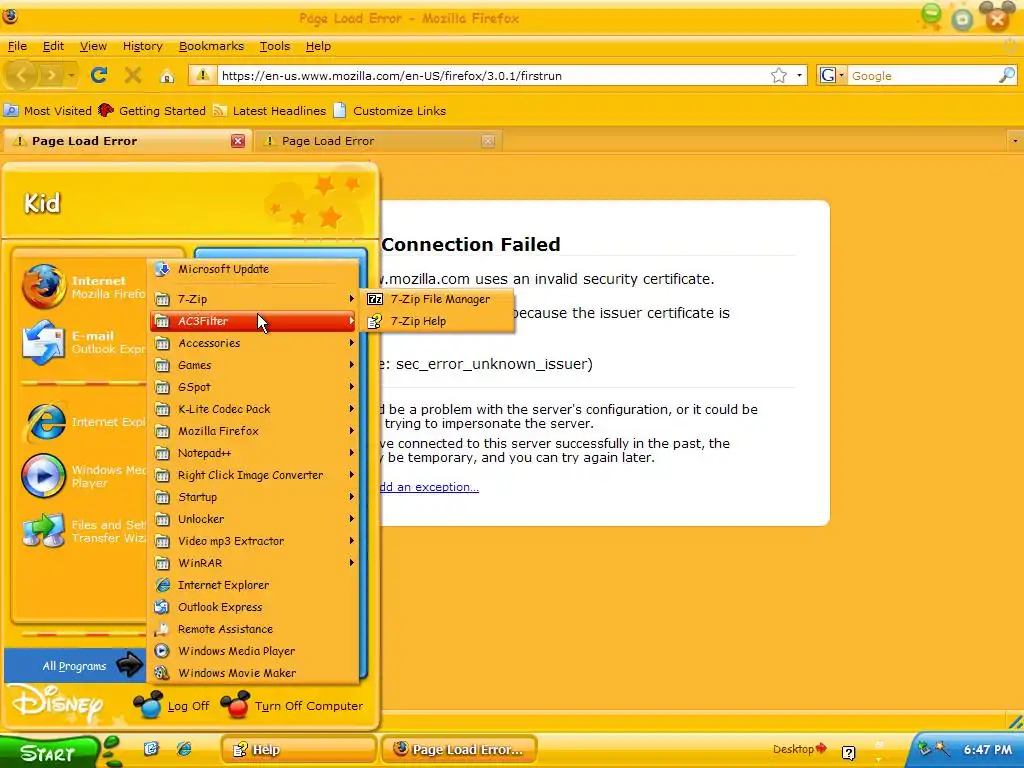Switch to Page Load Error taskbar button

(x=459, y=750)
